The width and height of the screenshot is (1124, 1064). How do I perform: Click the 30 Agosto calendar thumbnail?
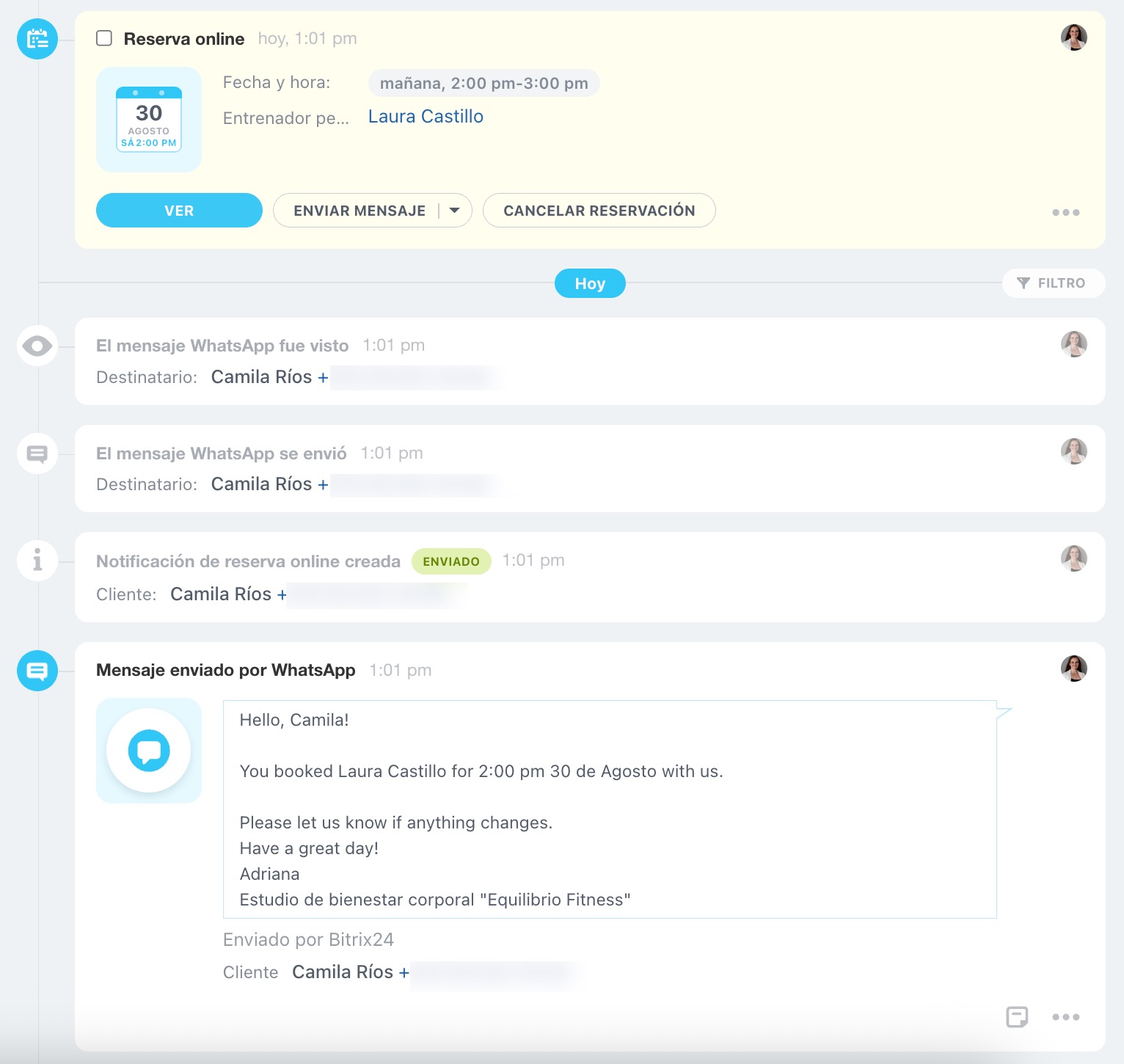tap(149, 120)
